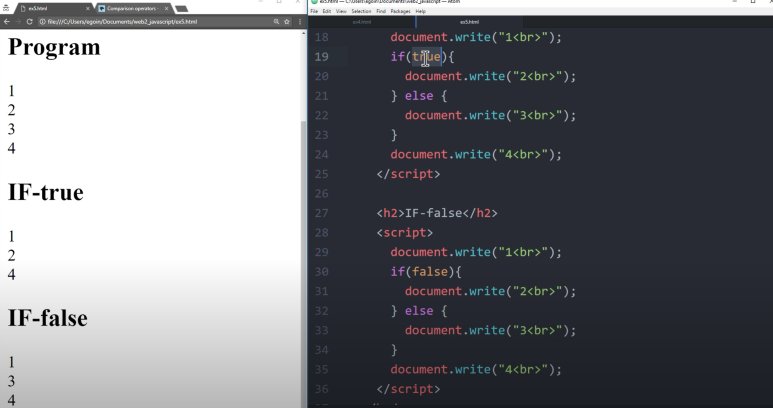Viewport: 773px width, 408px height.
Task: Switch to Comparison operators browser tab
Action: (x=134, y=8)
